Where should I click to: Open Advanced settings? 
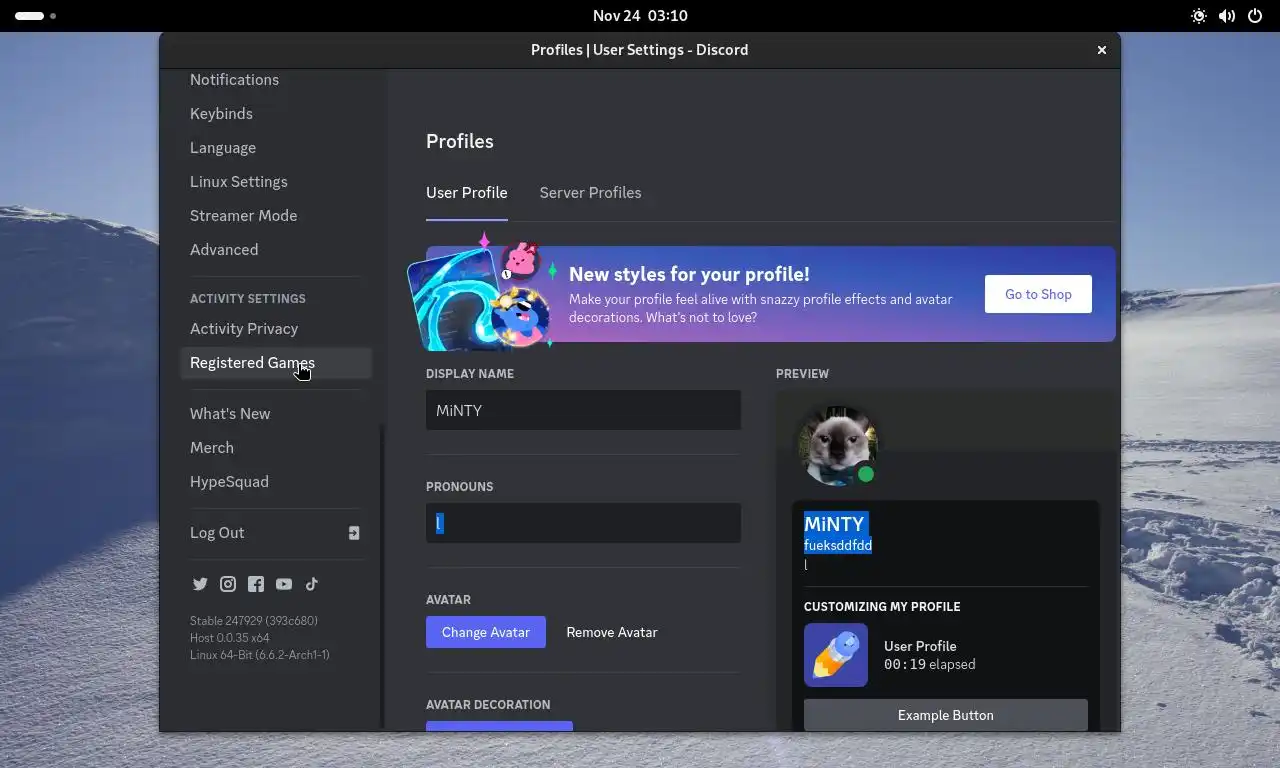tap(276, 250)
